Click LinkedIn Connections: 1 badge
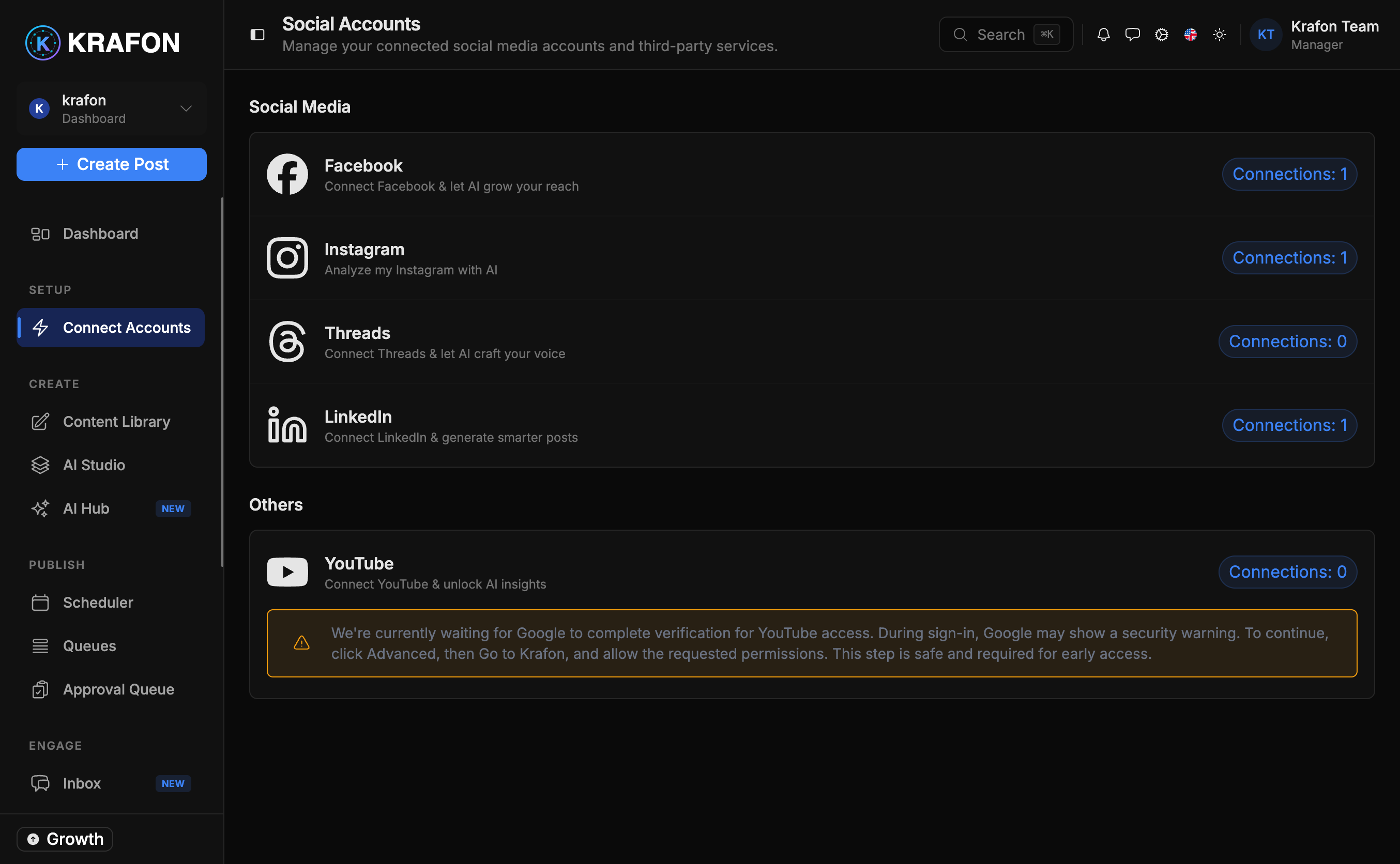Viewport: 1400px width, 864px height. click(1290, 425)
